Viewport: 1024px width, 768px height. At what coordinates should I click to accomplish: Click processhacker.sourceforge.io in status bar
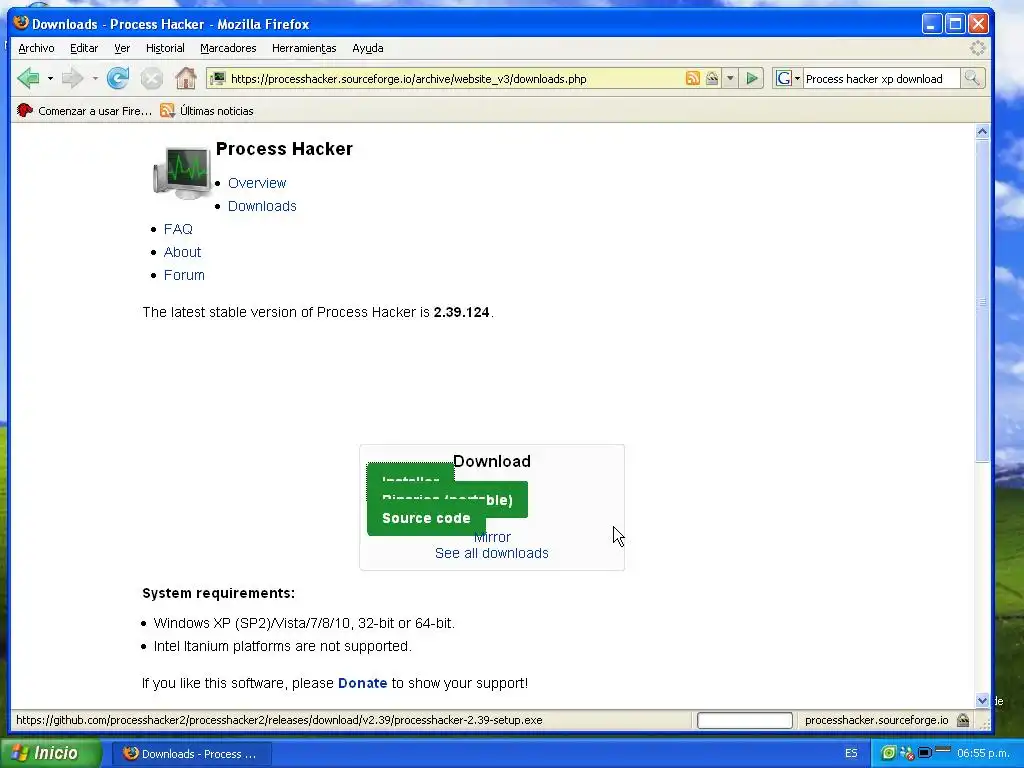(x=876, y=720)
